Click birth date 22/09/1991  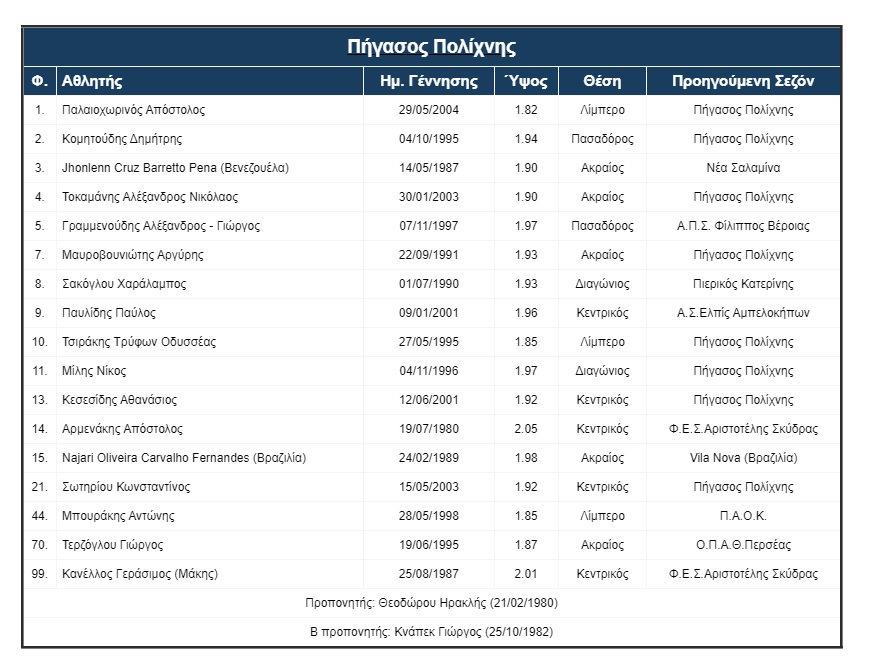(x=428, y=254)
